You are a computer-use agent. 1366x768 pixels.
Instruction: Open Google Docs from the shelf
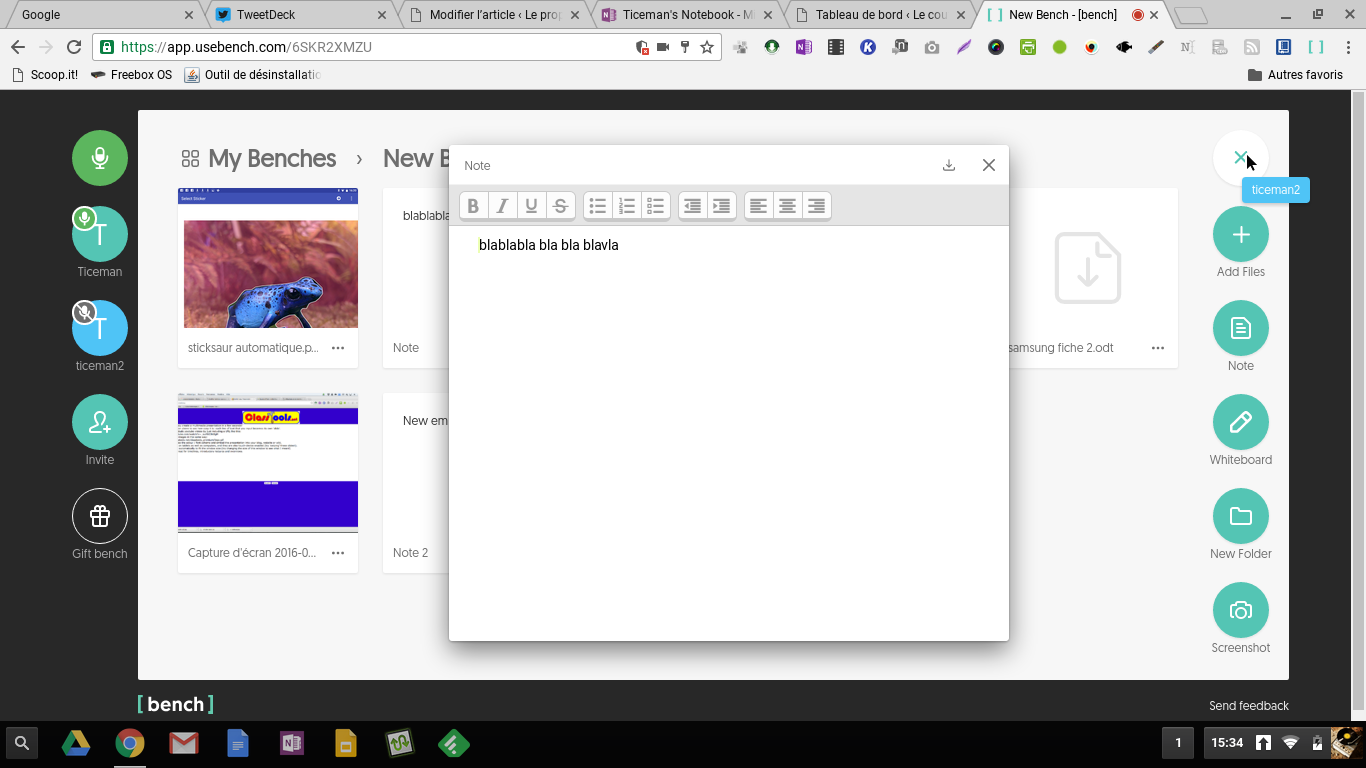[x=238, y=743]
